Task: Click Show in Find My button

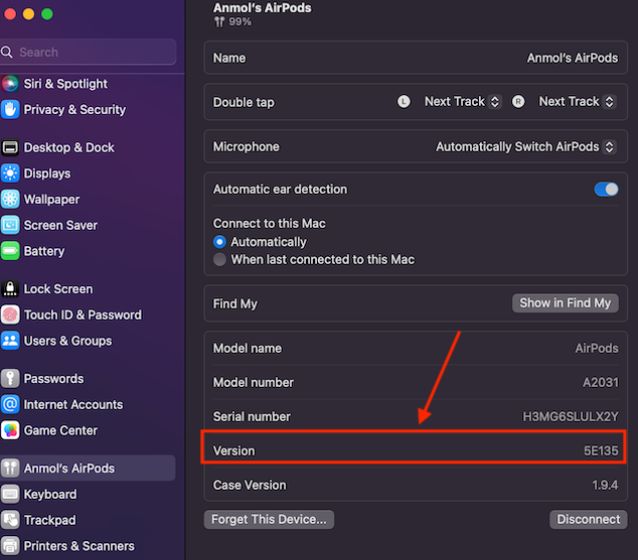Action: point(565,303)
